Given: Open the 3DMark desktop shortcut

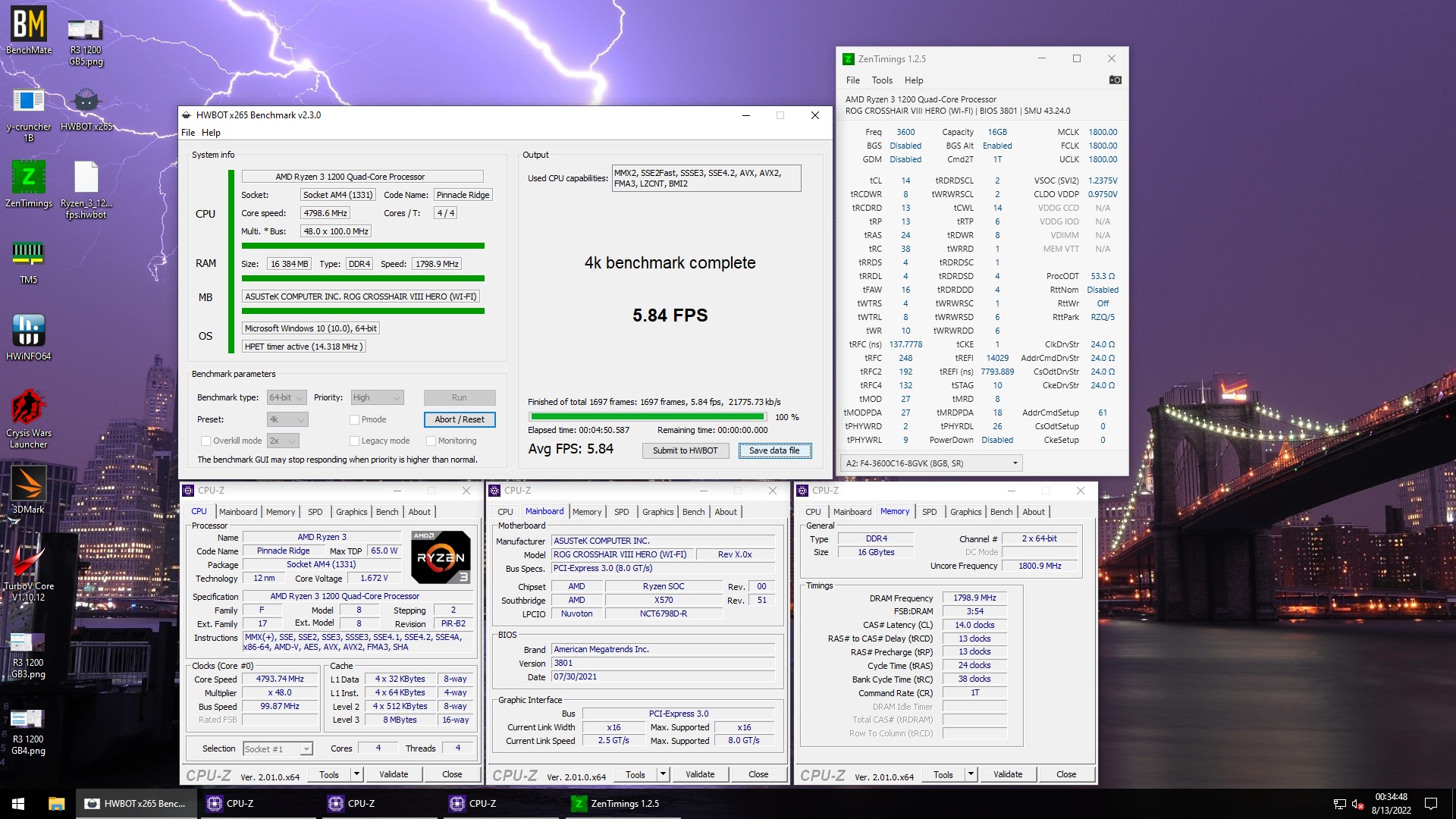Looking at the screenshot, I should point(29,491).
